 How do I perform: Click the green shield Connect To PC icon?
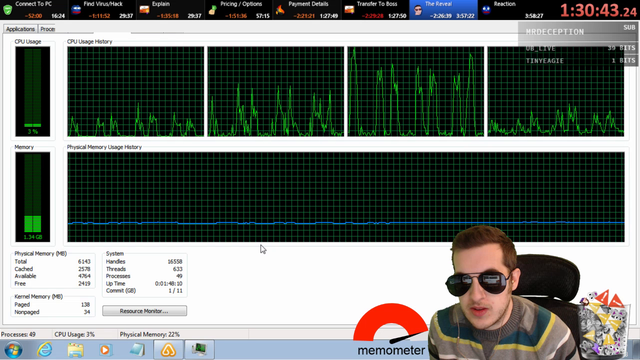[7, 10]
